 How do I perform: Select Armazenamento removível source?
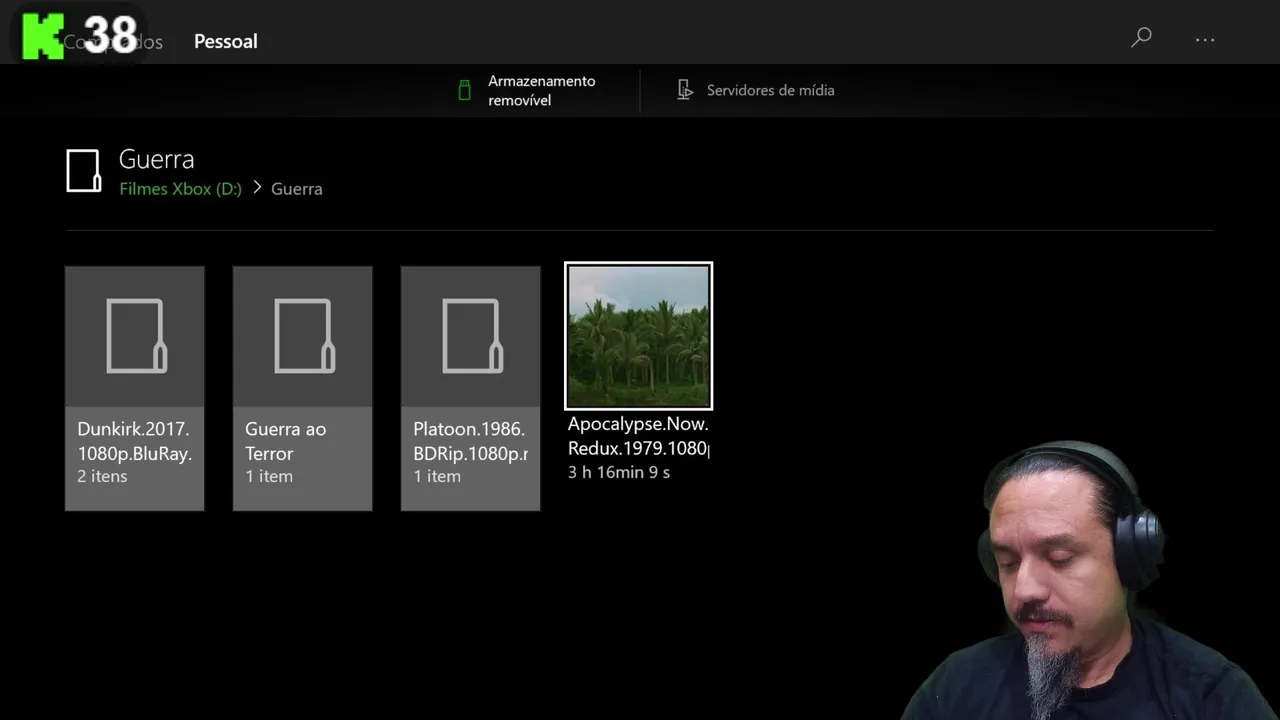pyautogui.click(x=541, y=90)
